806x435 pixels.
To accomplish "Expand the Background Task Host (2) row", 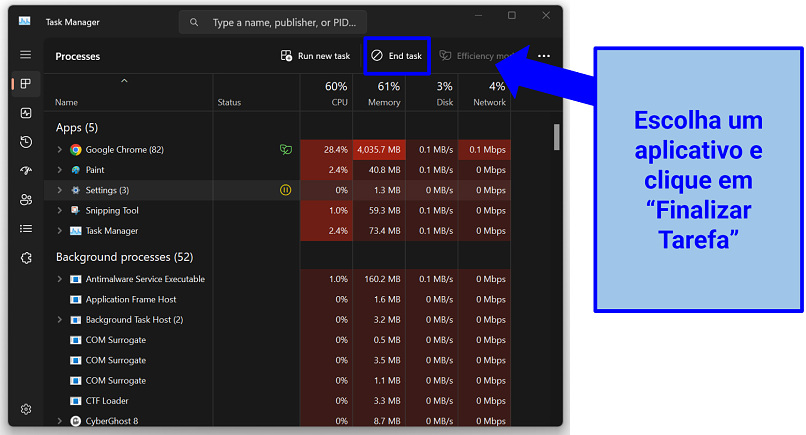I will 60,320.
